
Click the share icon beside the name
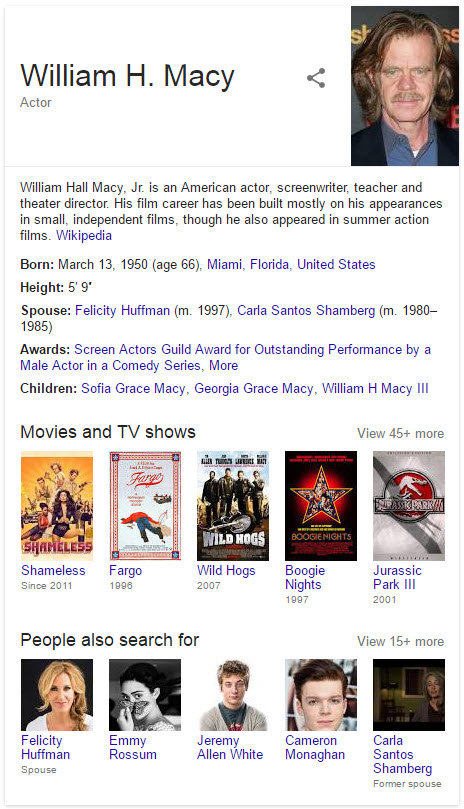[316, 78]
